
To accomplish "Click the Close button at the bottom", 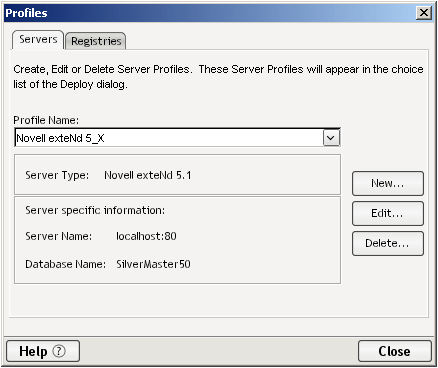I will pos(395,351).
